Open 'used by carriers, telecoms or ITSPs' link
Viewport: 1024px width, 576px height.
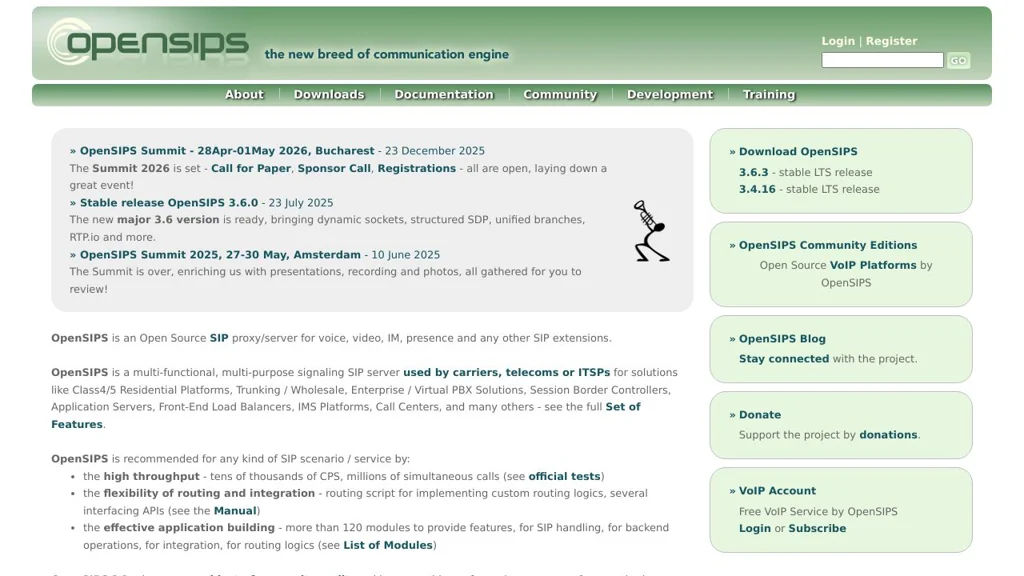[506, 372]
